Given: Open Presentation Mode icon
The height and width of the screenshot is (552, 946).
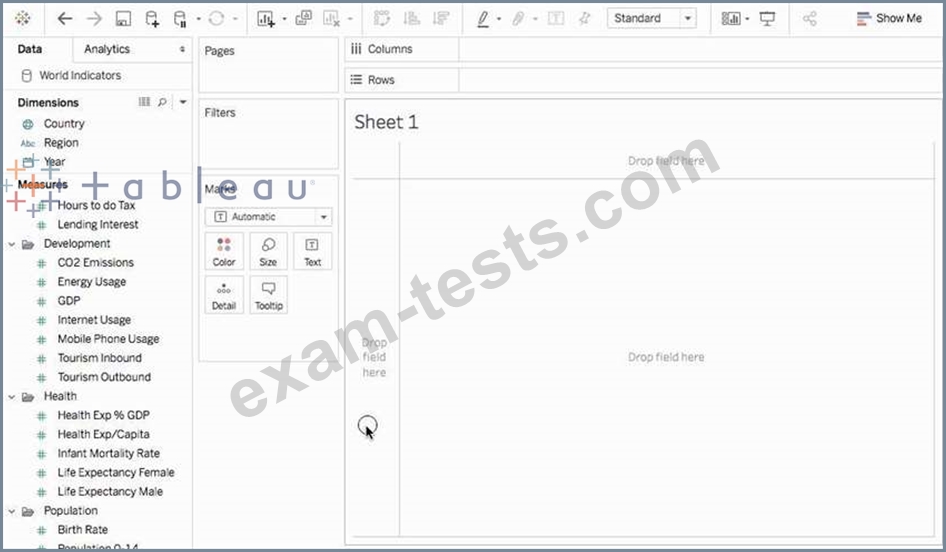Looking at the screenshot, I should (x=767, y=19).
